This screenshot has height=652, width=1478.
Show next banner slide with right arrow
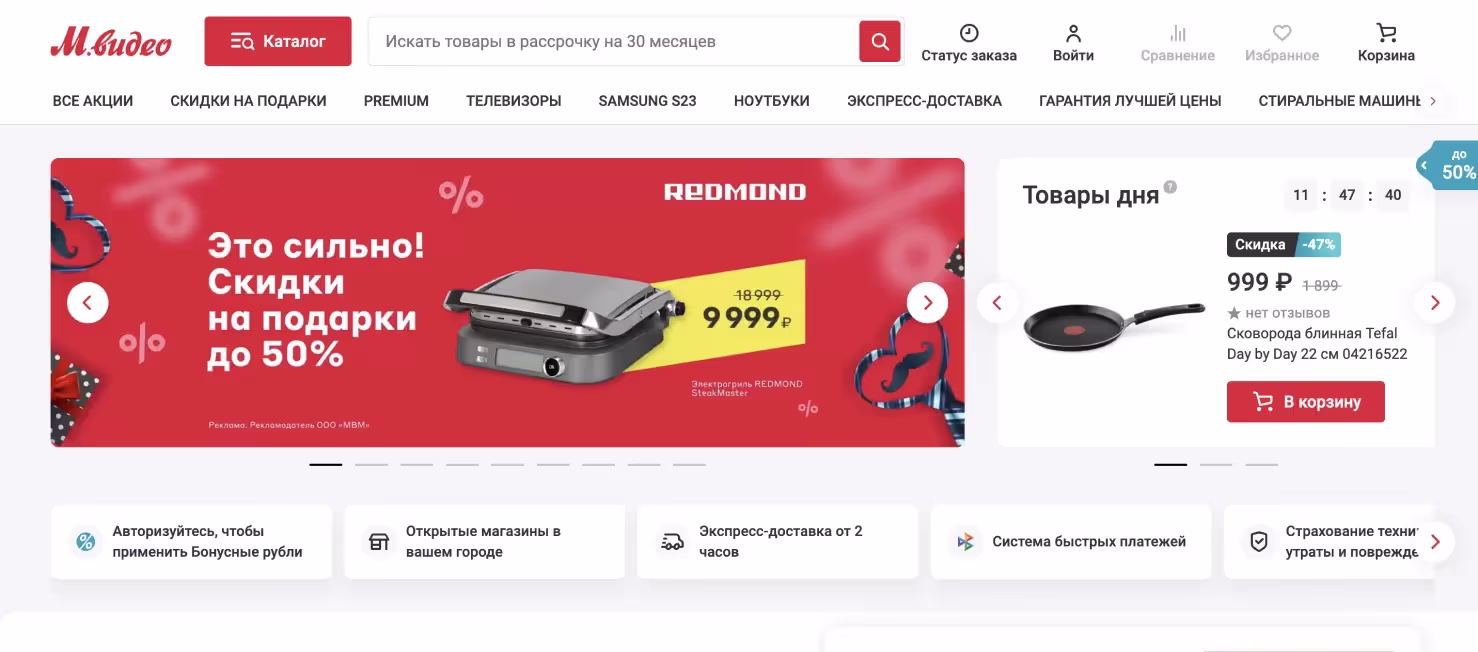pos(927,302)
